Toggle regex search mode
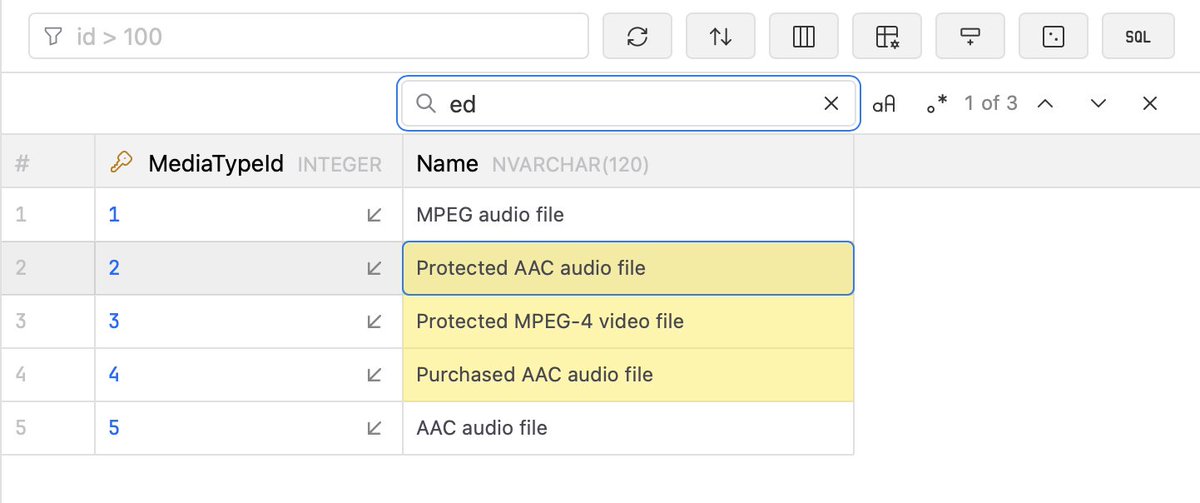The height and width of the screenshot is (503, 1200). [x=936, y=104]
